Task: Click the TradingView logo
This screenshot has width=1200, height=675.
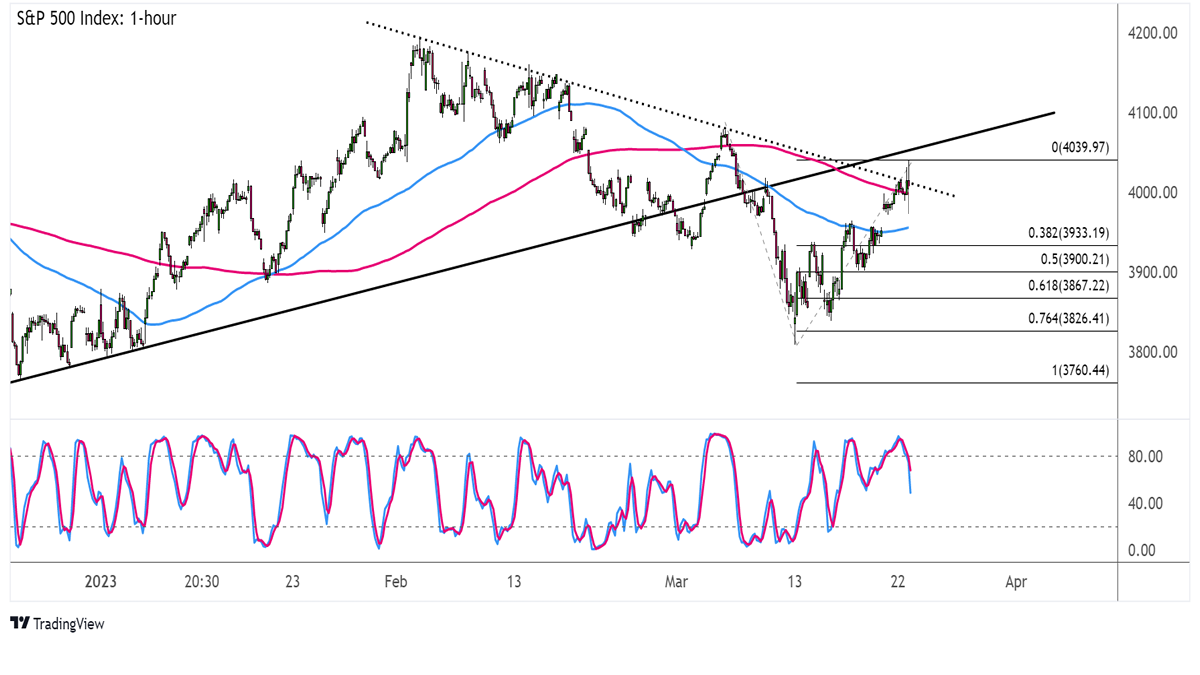Action: tap(56, 624)
